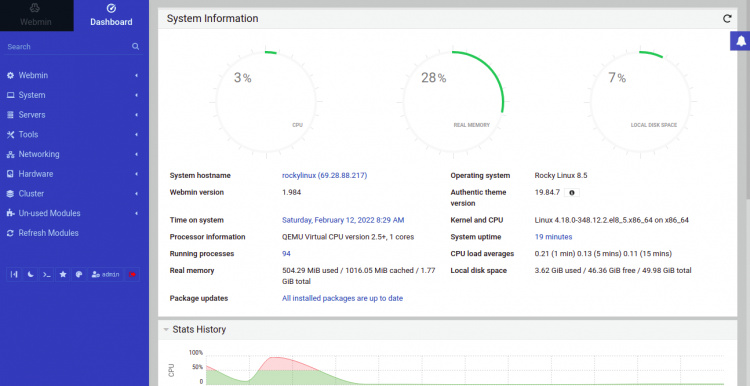Viewport: 750px width, 386px height.
Task: Click All installed packages are up to date
Action: [x=342, y=298]
